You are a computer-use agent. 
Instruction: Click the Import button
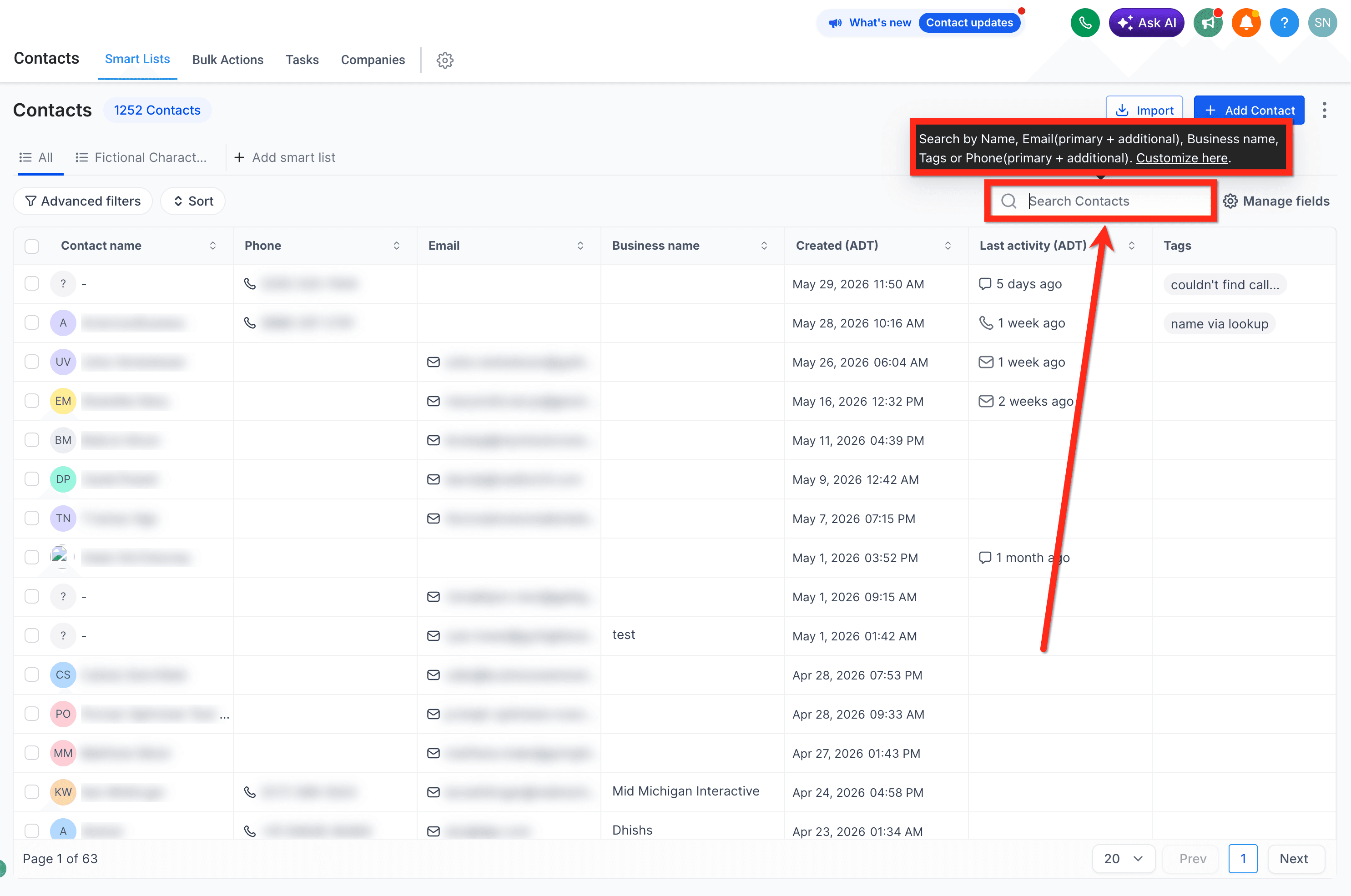1144,110
